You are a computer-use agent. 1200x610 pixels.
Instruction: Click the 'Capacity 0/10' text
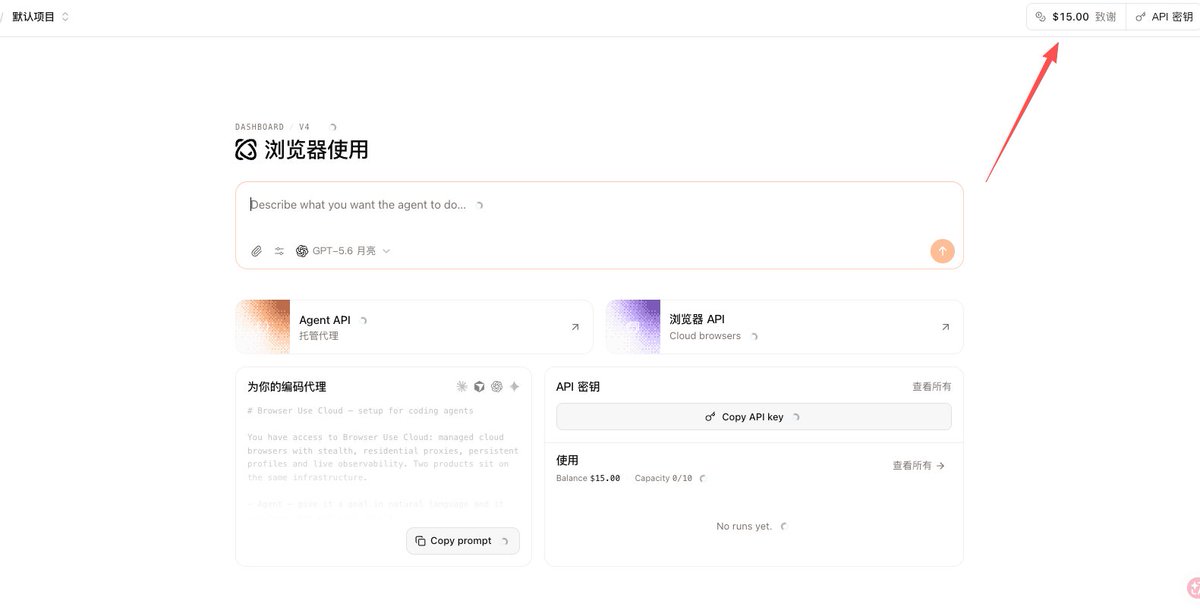point(663,479)
